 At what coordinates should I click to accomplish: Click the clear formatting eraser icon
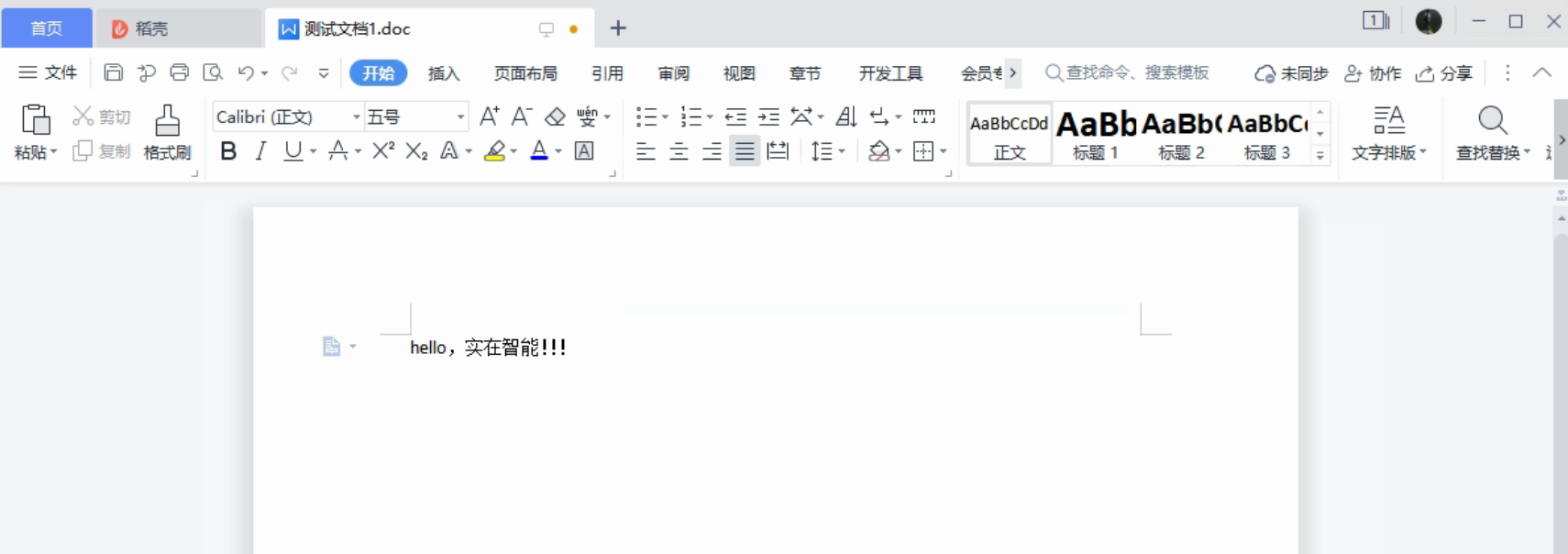click(555, 116)
